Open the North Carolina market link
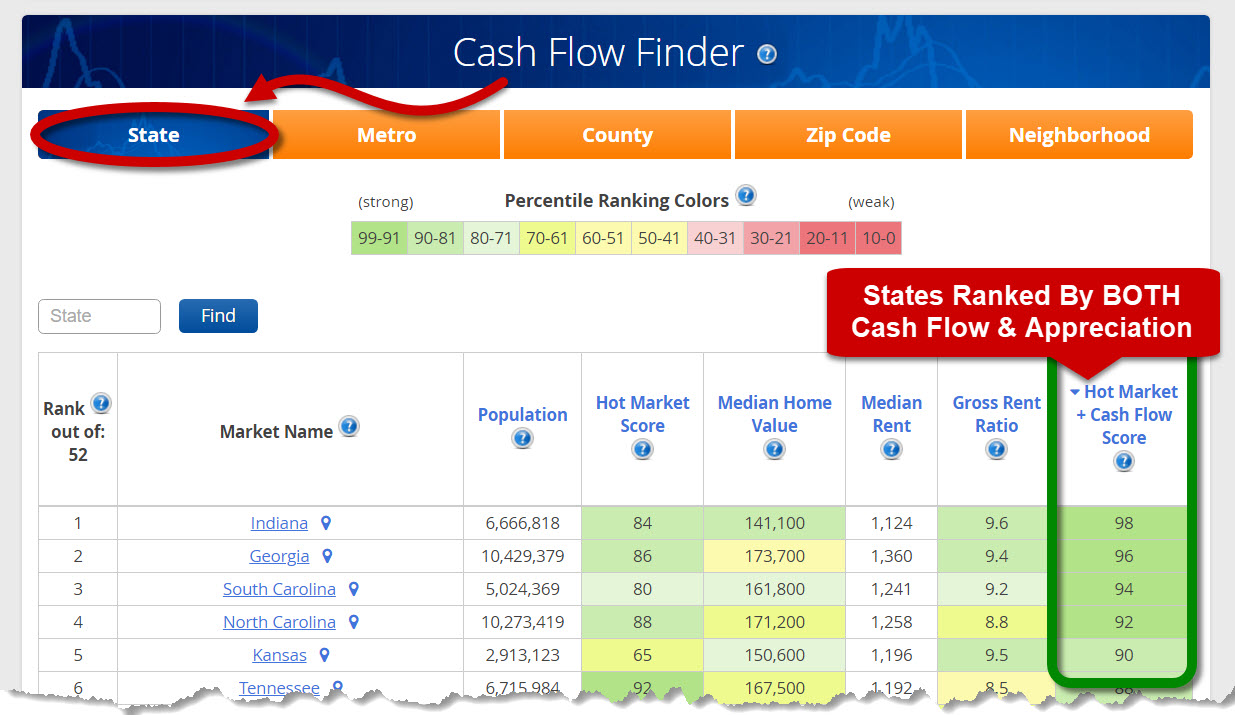 pyautogui.click(x=279, y=622)
